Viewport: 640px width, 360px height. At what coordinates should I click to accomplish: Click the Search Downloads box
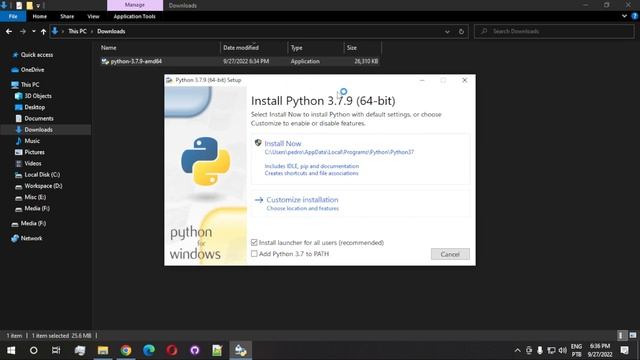(554, 31)
